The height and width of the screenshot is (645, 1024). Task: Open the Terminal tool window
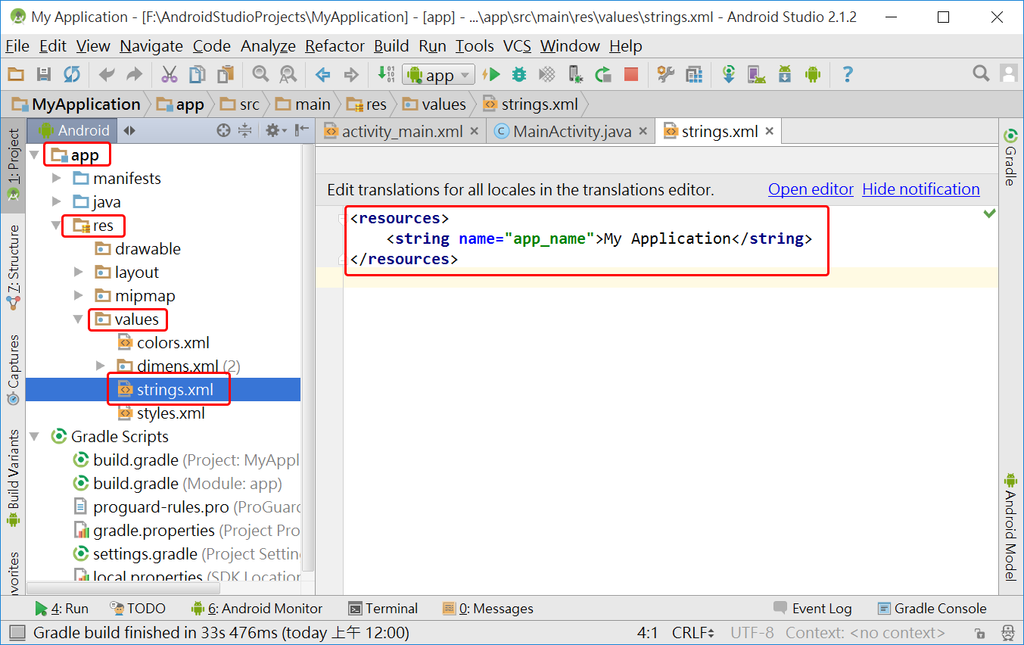(383, 608)
